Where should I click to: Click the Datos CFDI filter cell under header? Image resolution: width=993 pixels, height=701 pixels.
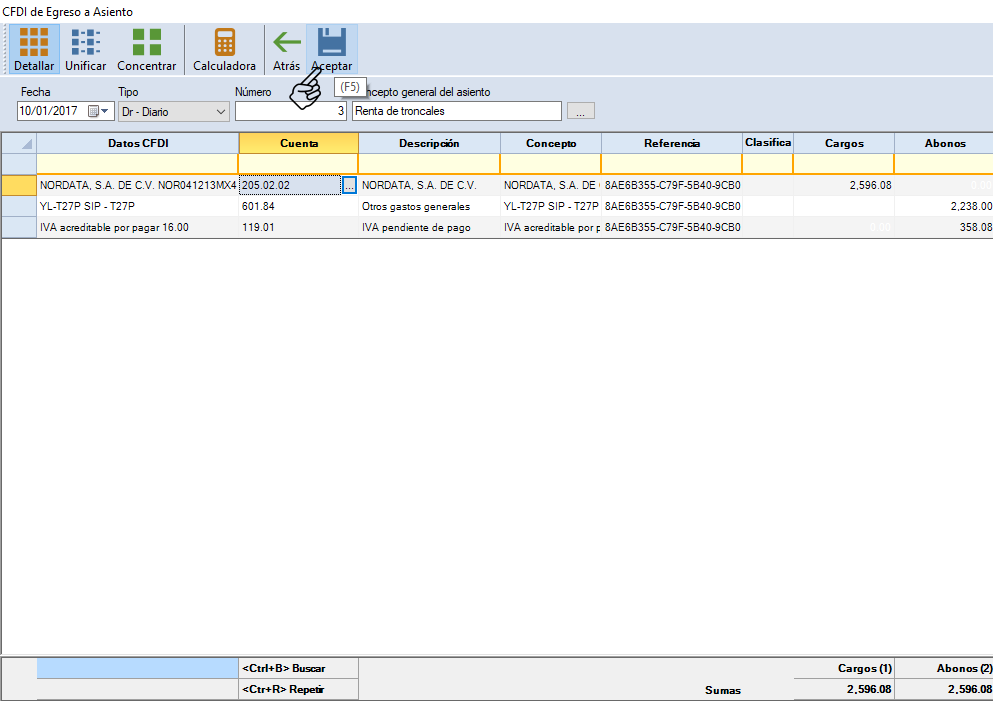[137, 164]
